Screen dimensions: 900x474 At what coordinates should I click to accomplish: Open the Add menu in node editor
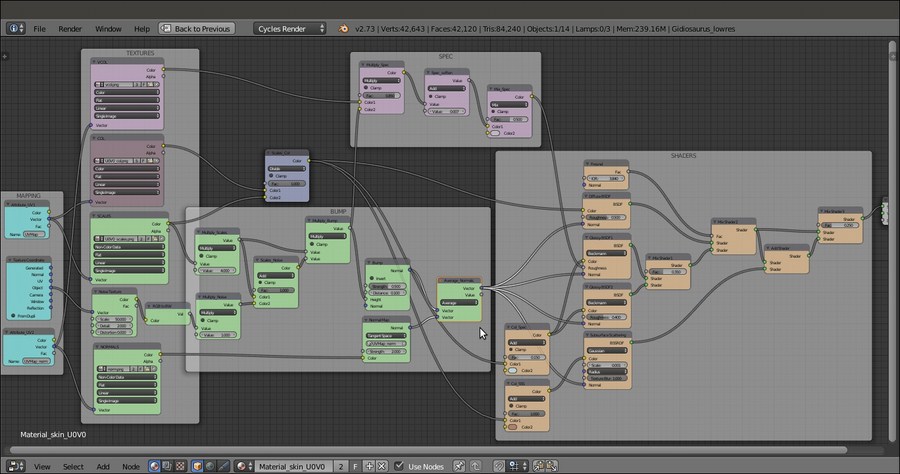(x=103, y=467)
